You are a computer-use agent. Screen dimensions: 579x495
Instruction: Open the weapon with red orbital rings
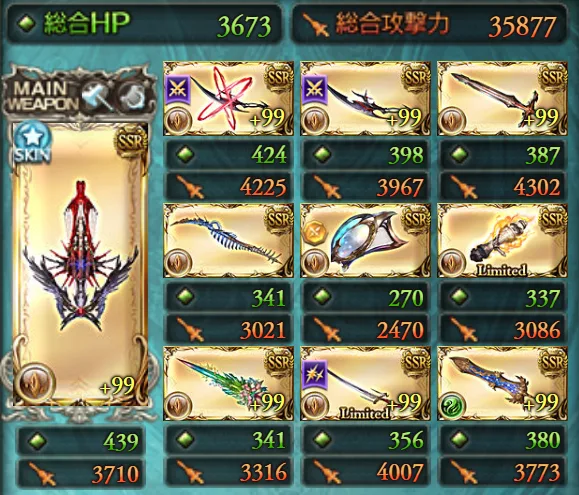229,98
